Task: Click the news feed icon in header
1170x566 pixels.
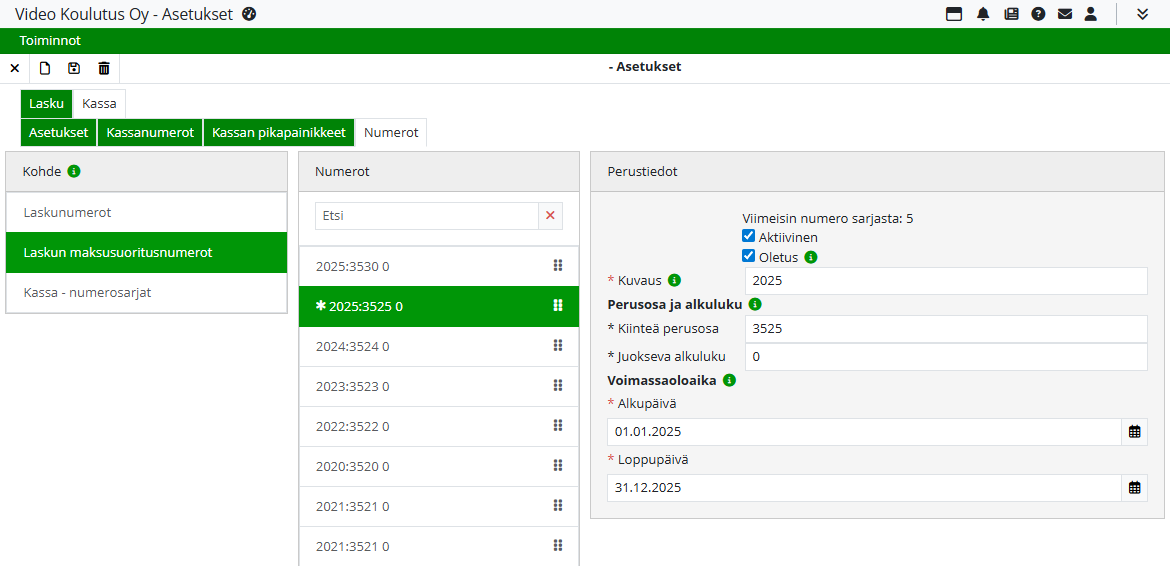Action: coord(1011,14)
